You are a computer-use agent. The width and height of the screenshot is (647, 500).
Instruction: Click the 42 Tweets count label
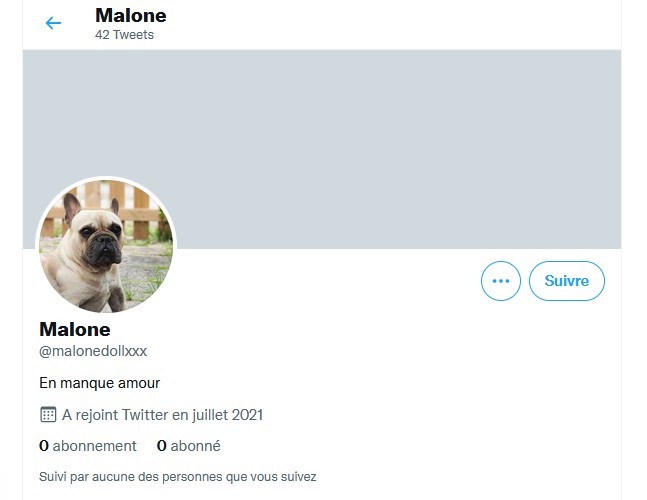[x=124, y=34]
